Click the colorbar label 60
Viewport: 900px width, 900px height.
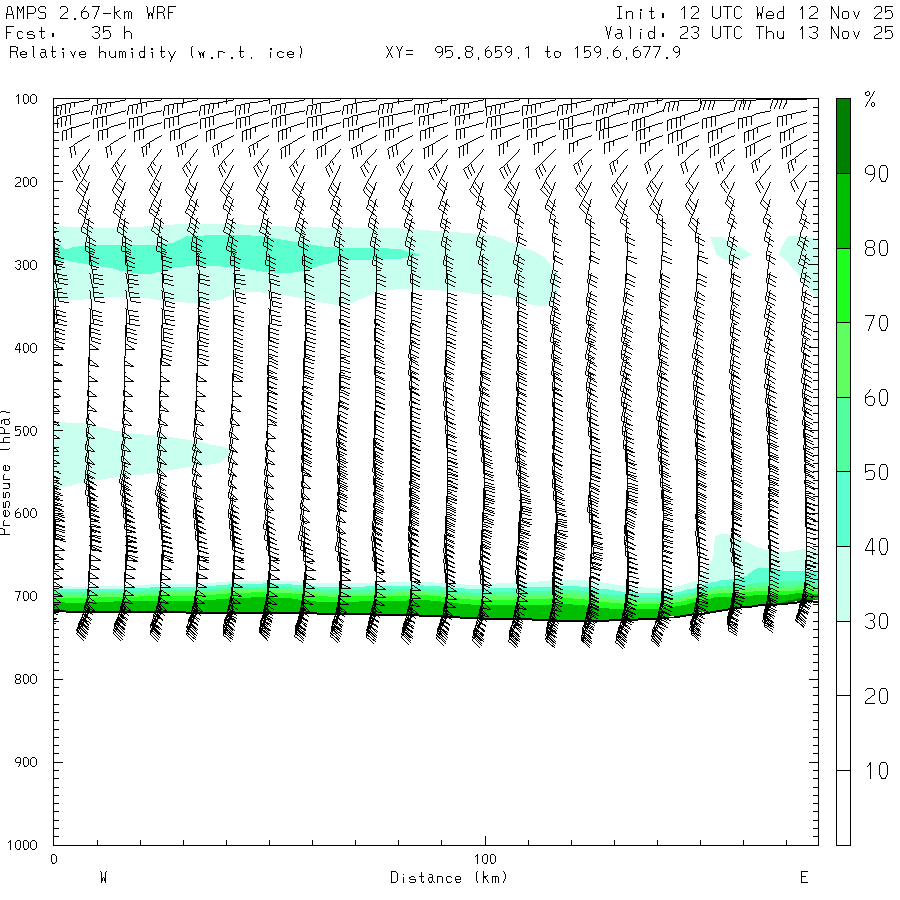876,398
